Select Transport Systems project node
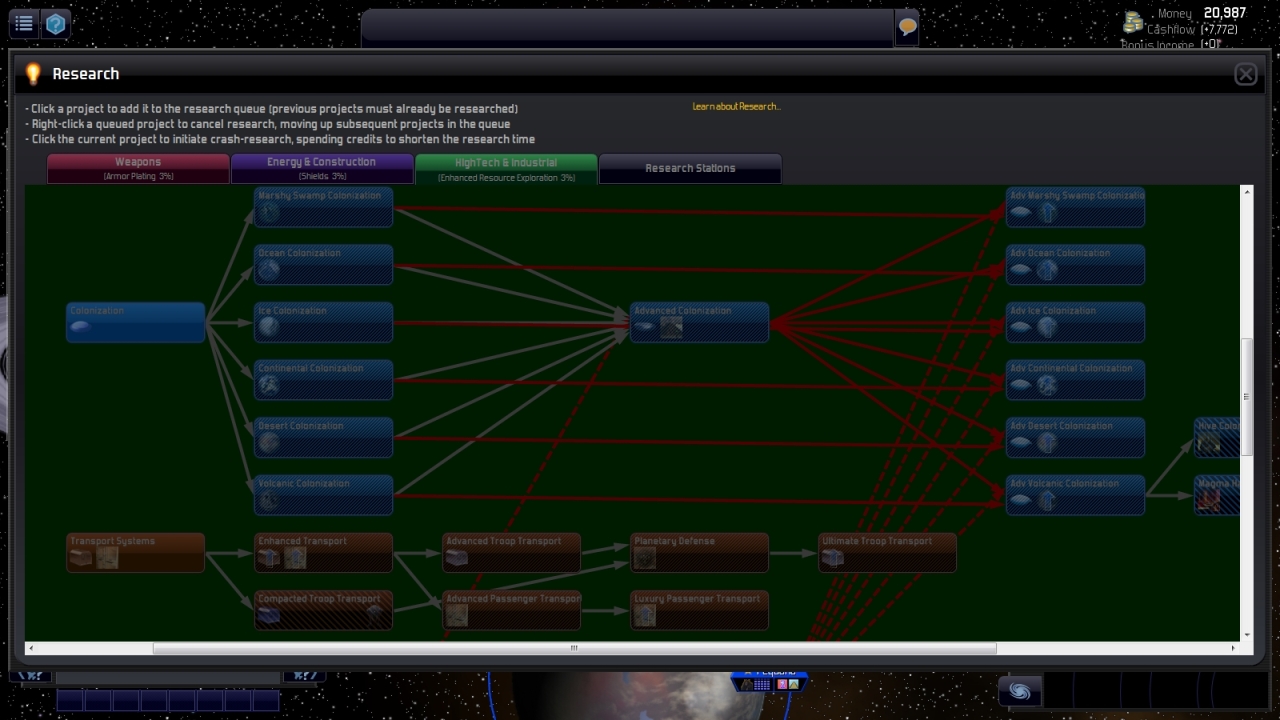The image size is (1280, 720). point(136,553)
